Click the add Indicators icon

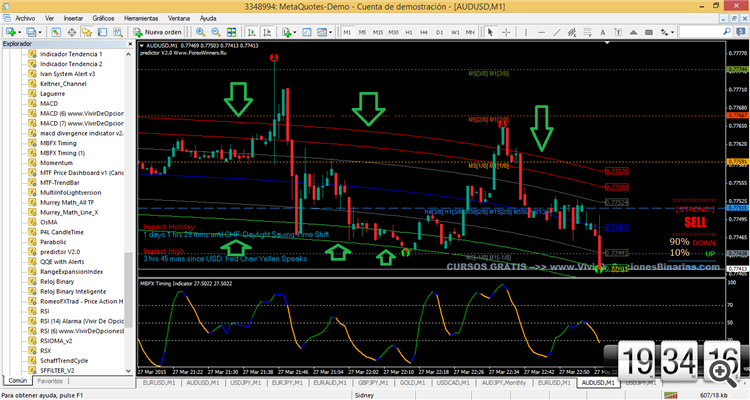pyautogui.click(x=287, y=32)
